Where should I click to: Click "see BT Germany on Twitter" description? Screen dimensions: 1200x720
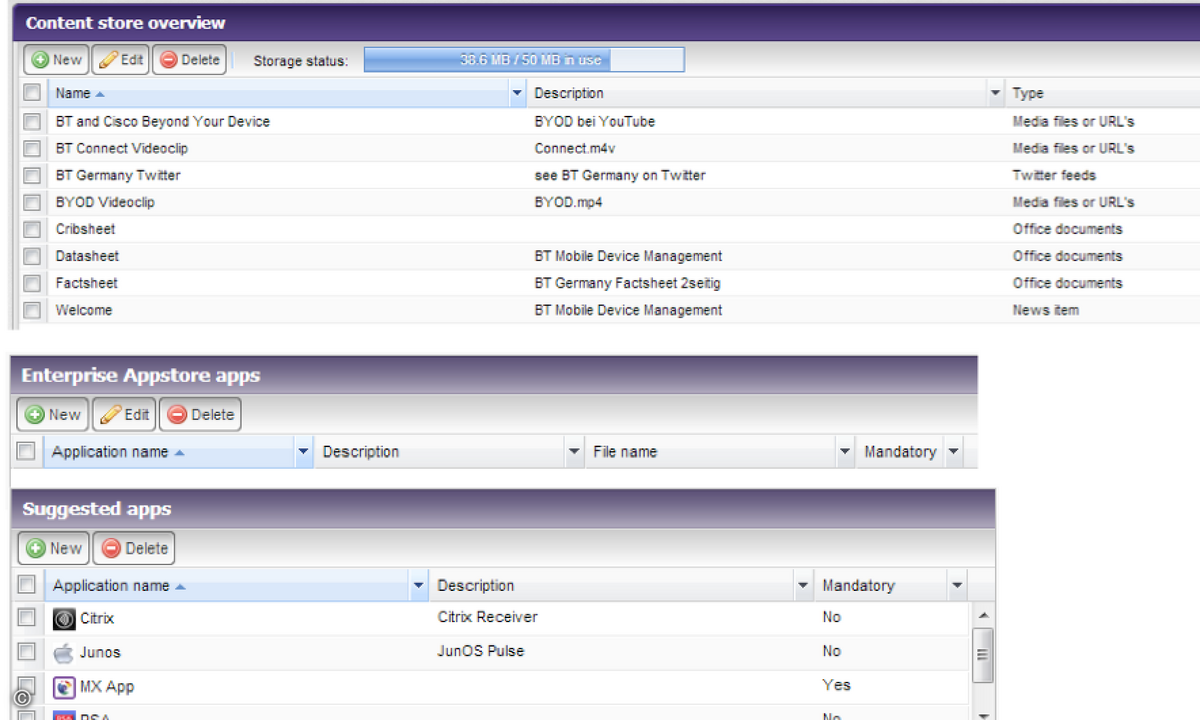pyautogui.click(x=620, y=175)
